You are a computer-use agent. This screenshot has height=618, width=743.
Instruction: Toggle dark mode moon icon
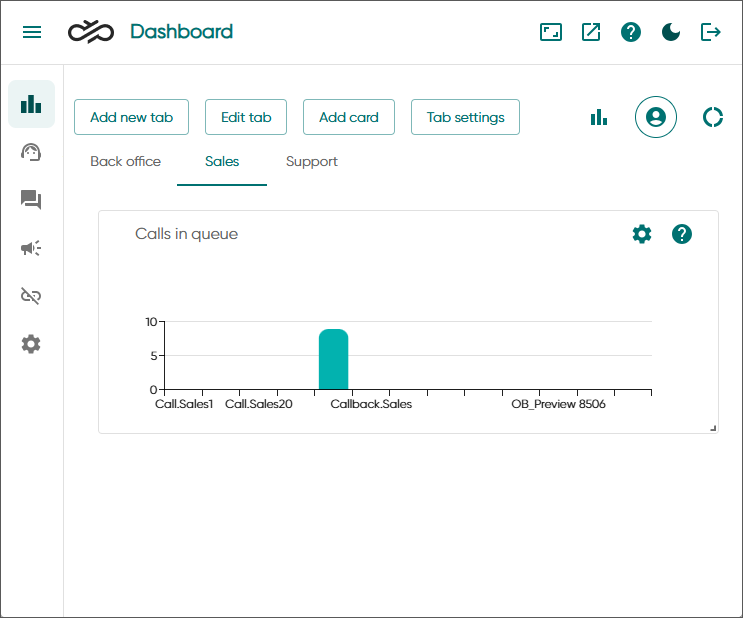click(671, 32)
